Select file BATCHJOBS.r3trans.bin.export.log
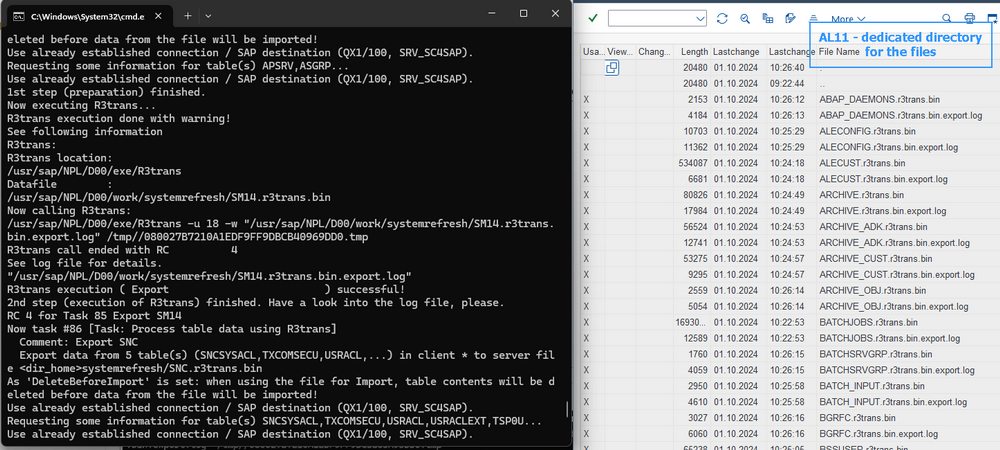Viewport: 1000px width, 450px height. (890, 338)
